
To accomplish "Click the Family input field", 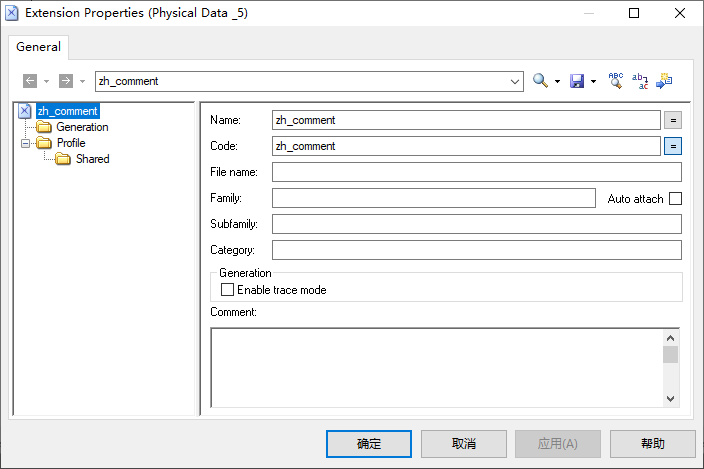I will pos(434,198).
